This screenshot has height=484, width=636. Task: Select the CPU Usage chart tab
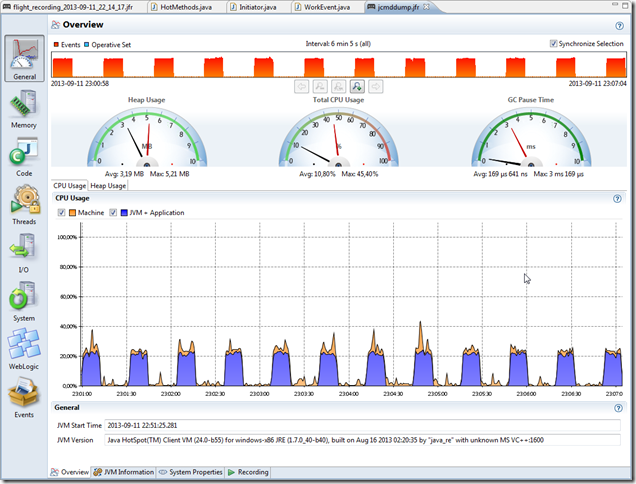point(70,185)
